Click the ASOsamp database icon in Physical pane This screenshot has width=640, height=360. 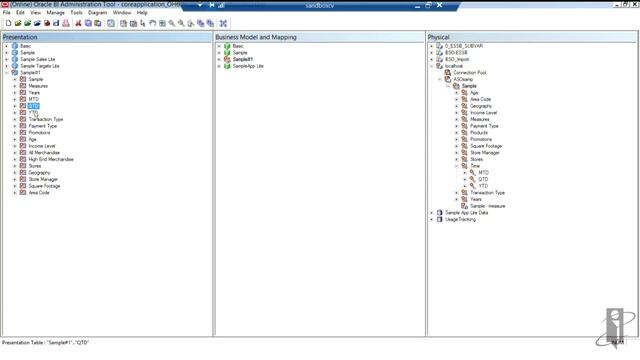pyautogui.click(x=448, y=79)
